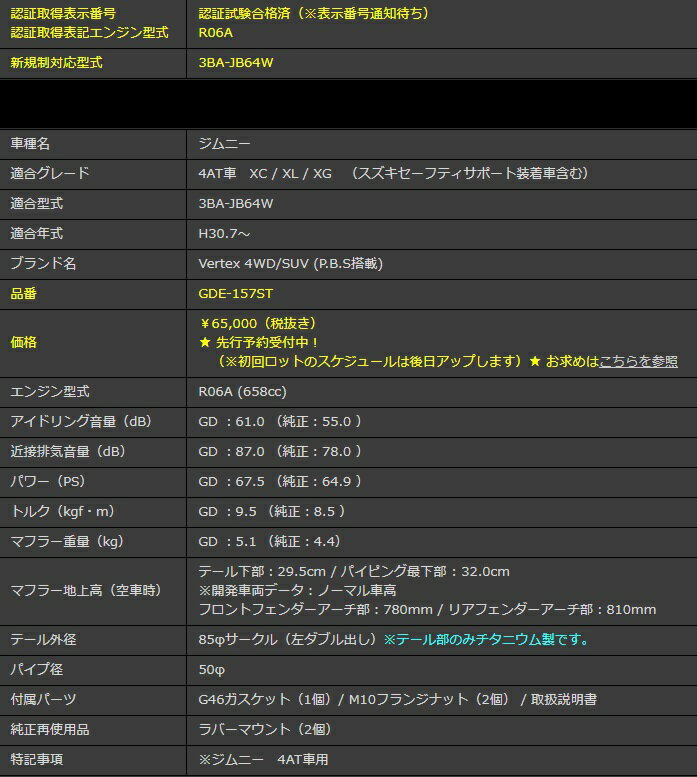Image resolution: width=697 pixels, height=777 pixels.
Task: Click the engine type value R06A (658cc)
Action: tap(242, 391)
